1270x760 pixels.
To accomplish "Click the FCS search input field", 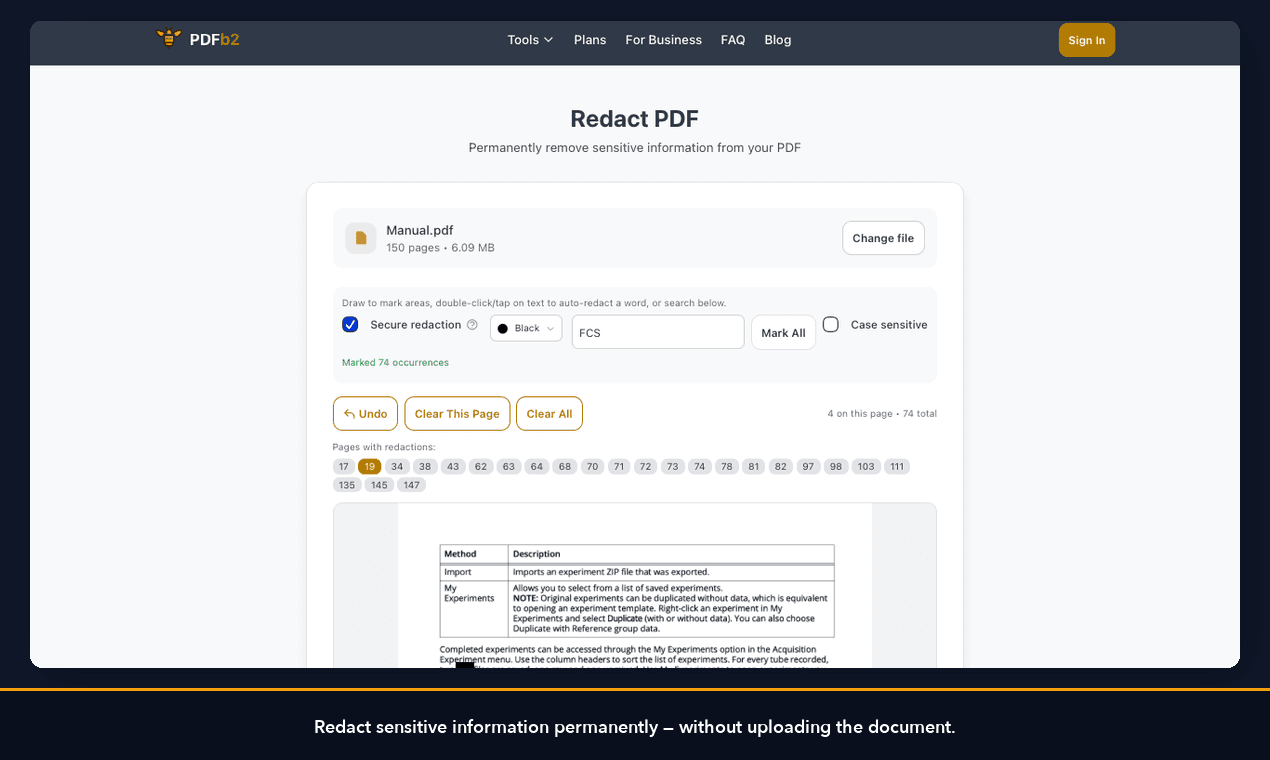I will click(657, 331).
